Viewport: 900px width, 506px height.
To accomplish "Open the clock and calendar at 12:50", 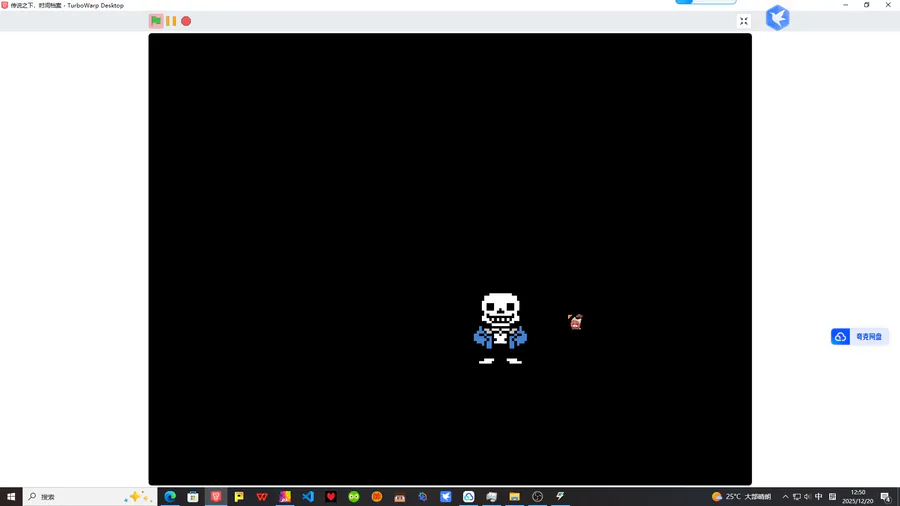I will (858, 496).
